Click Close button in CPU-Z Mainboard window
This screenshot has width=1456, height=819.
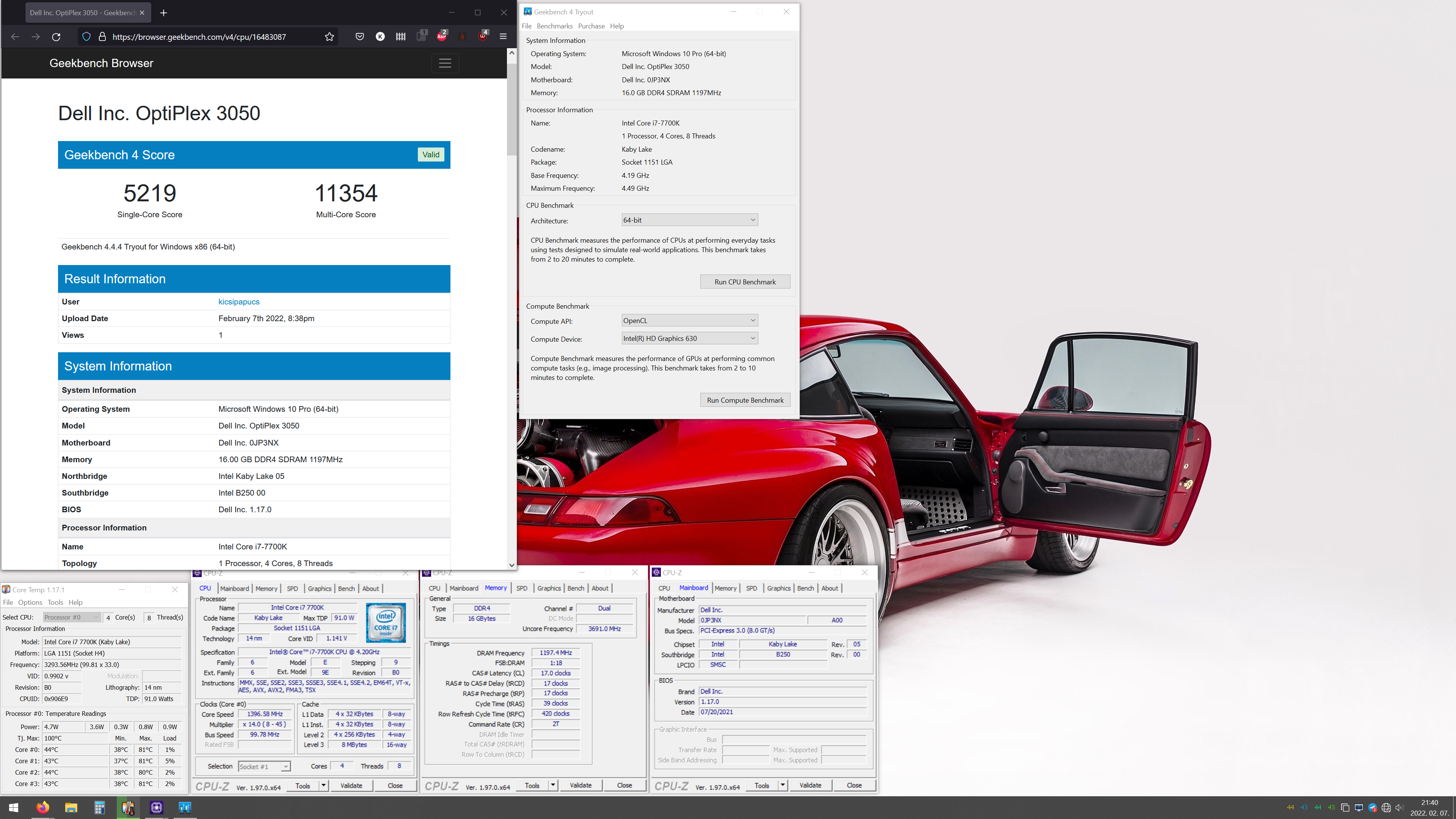pos(854,786)
